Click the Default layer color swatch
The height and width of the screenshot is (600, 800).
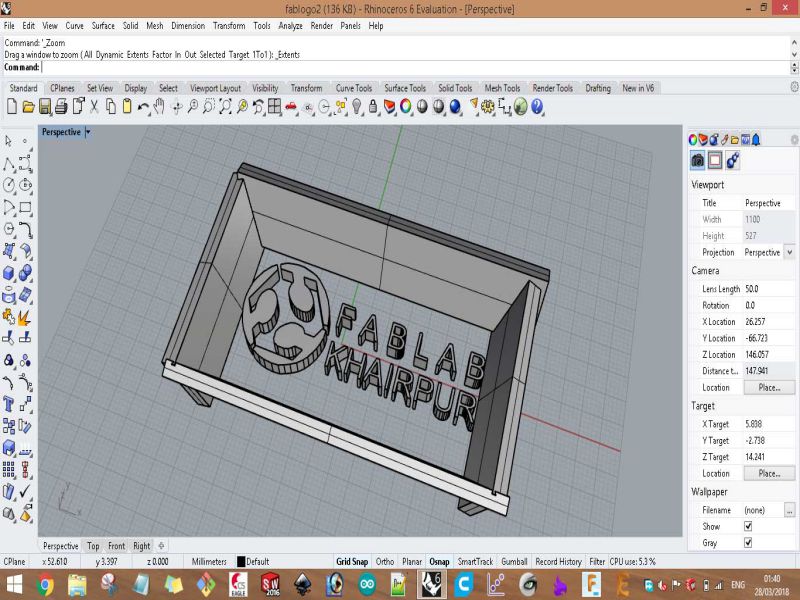pyautogui.click(x=241, y=562)
